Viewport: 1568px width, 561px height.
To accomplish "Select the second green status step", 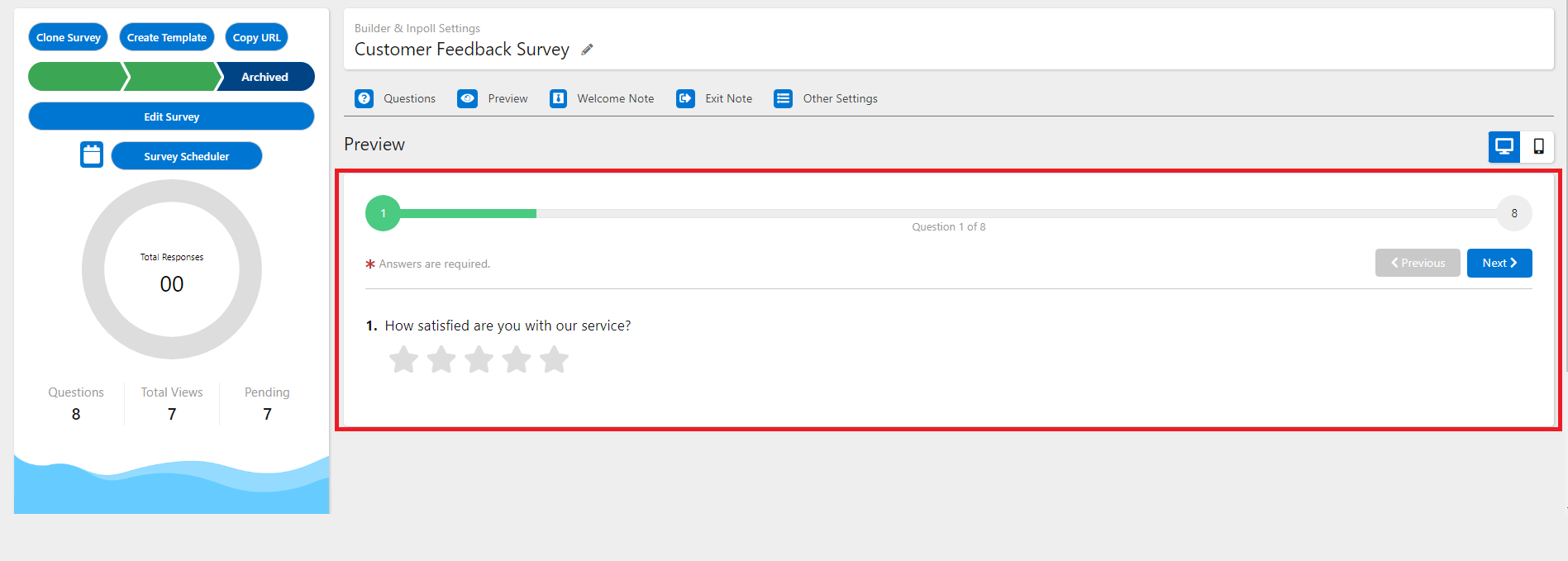I will tap(172, 77).
